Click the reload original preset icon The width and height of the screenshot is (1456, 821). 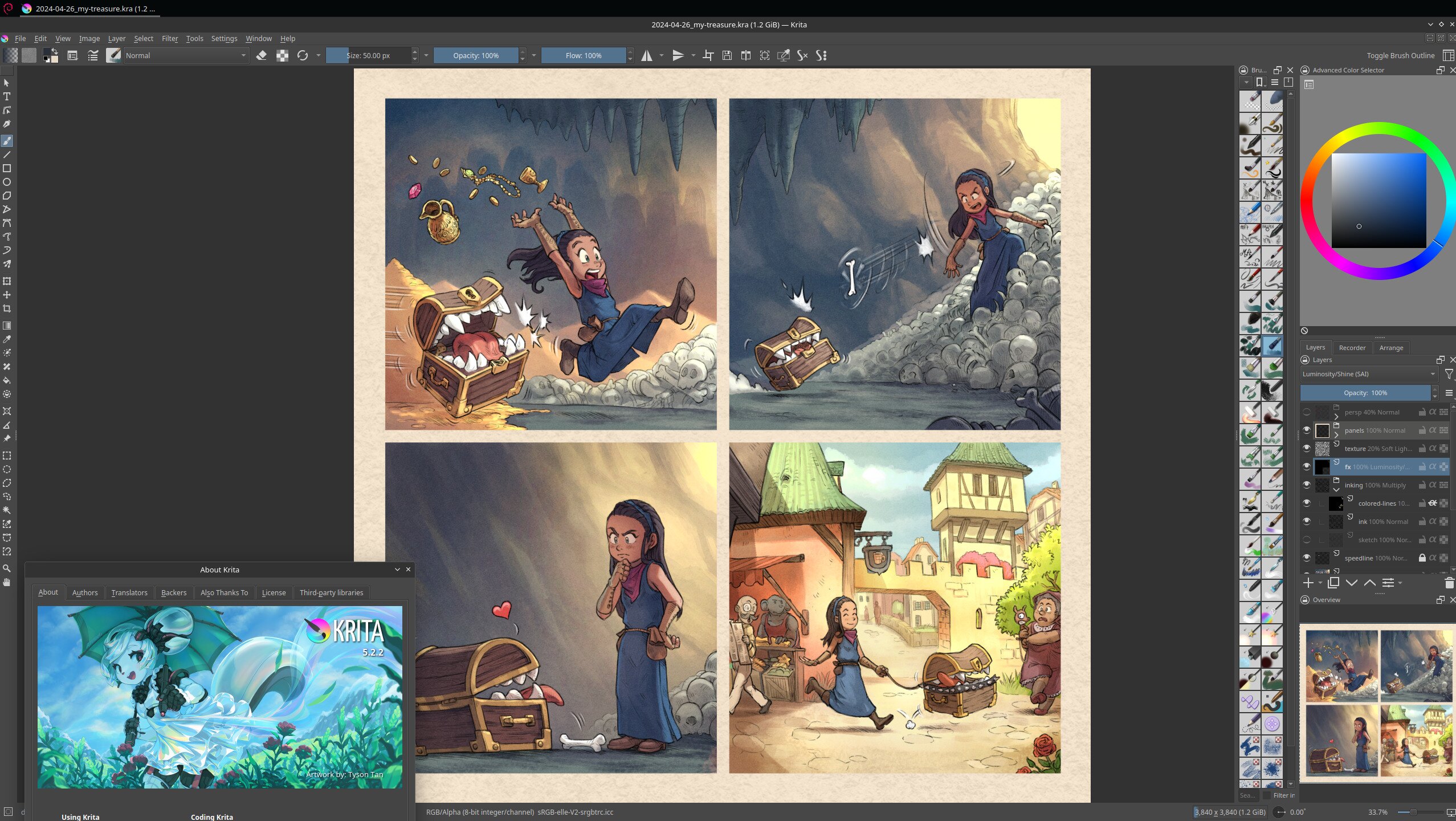303,55
